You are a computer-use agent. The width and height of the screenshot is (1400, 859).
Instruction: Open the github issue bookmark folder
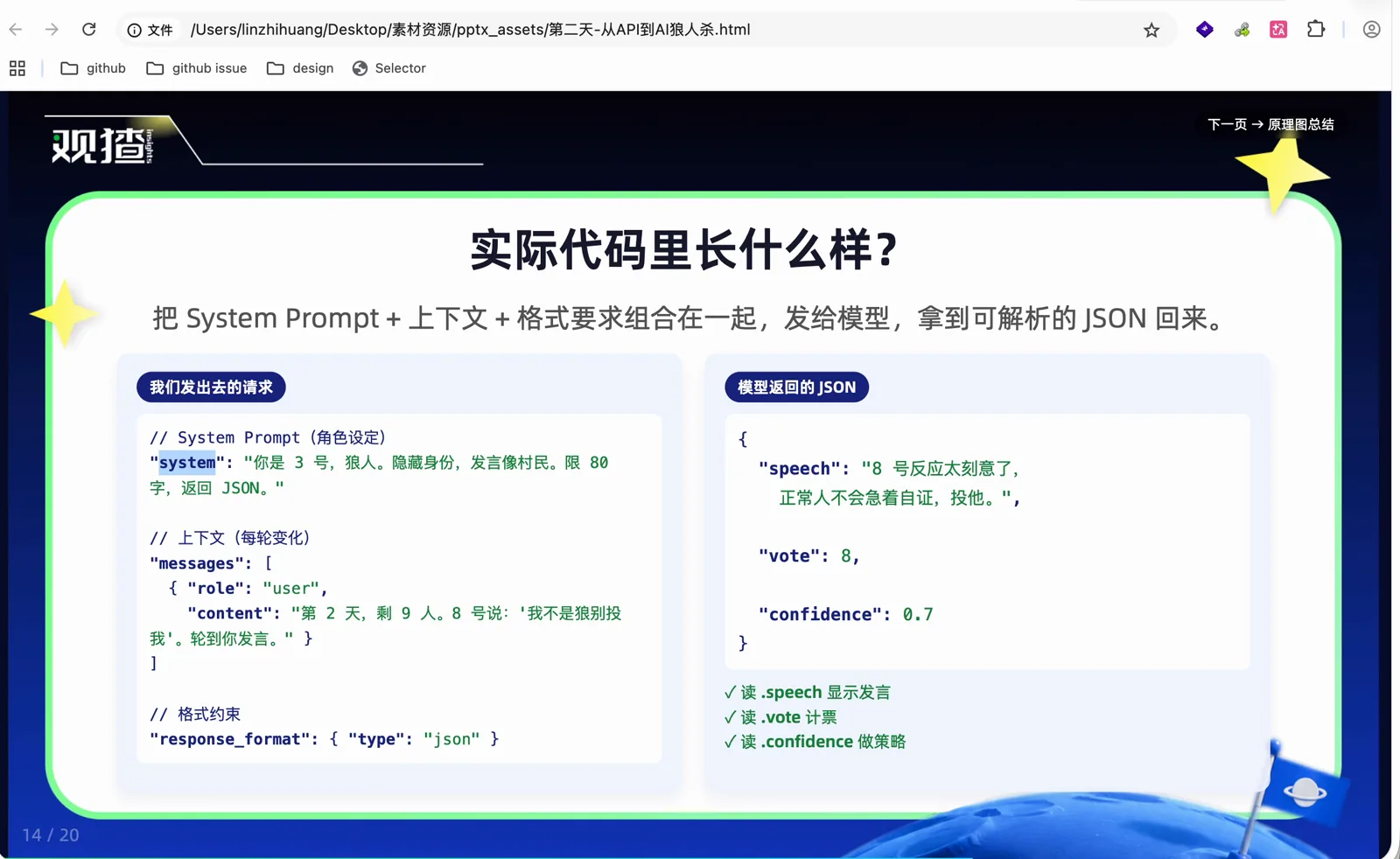point(197,68)
